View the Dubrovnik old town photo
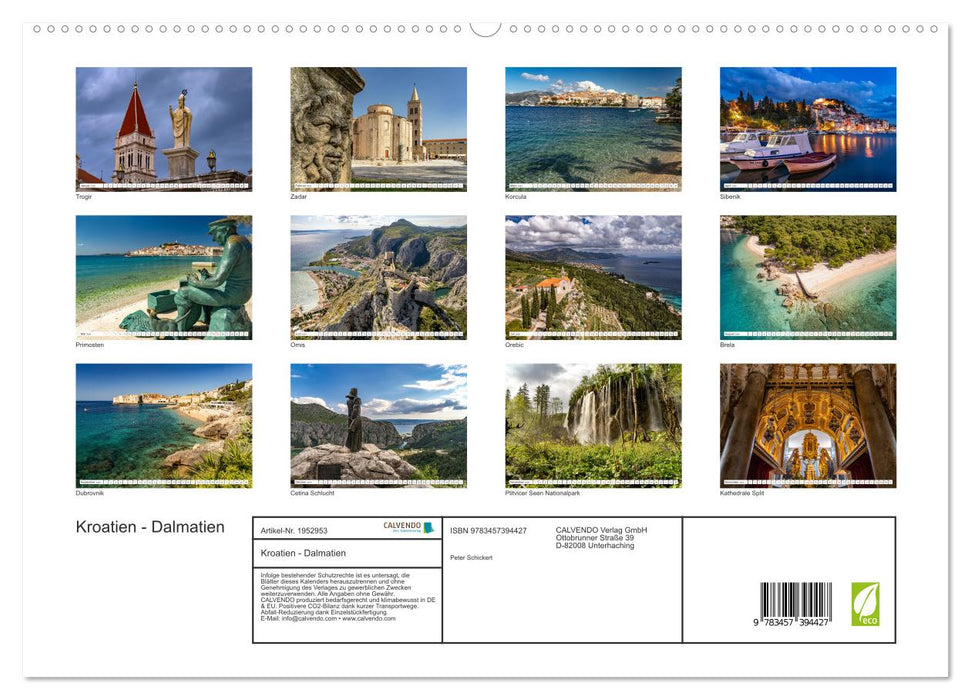The height and width of the screenshot is (700, 971). click(x=163, y=425)
